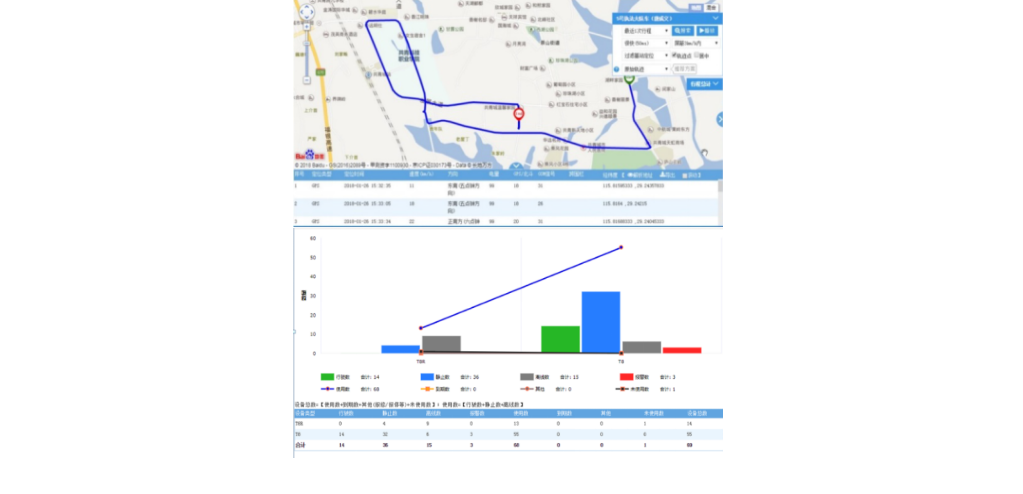Viewport: 1023px width, 494px height.
Task: Click the map pan compass control
Action: pos(308,12)
